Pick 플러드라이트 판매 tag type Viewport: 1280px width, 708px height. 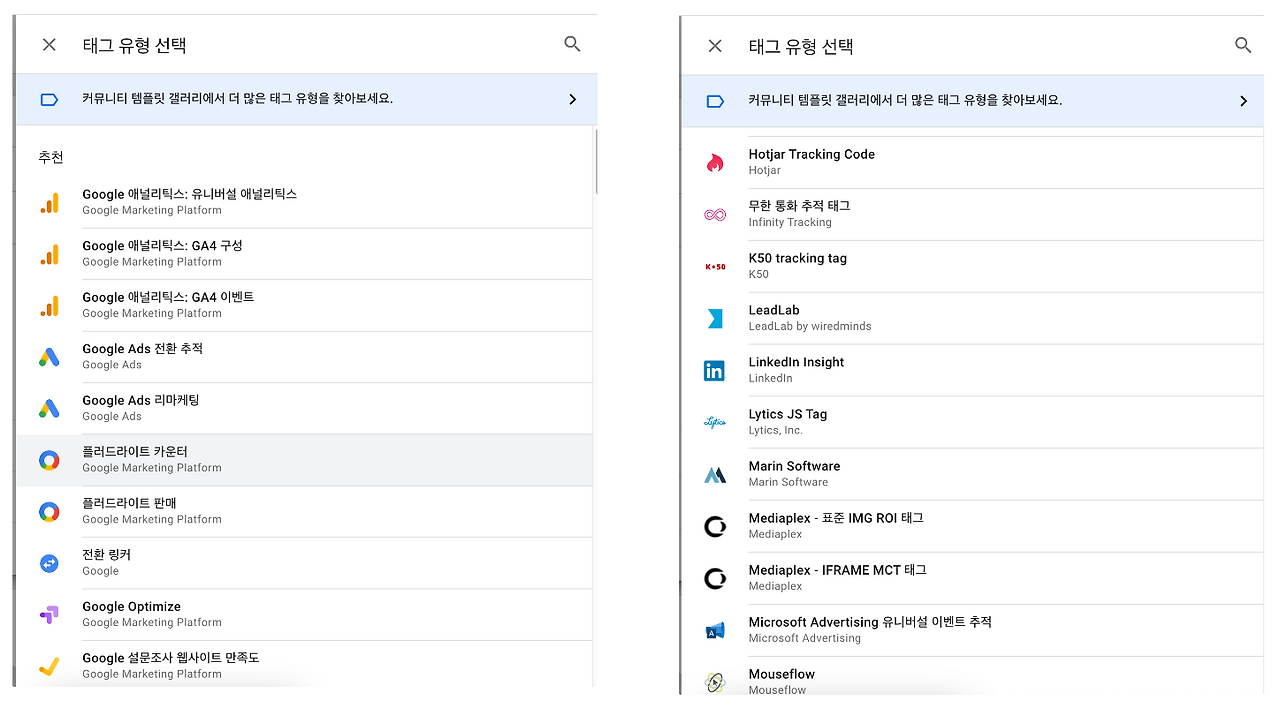304,512
